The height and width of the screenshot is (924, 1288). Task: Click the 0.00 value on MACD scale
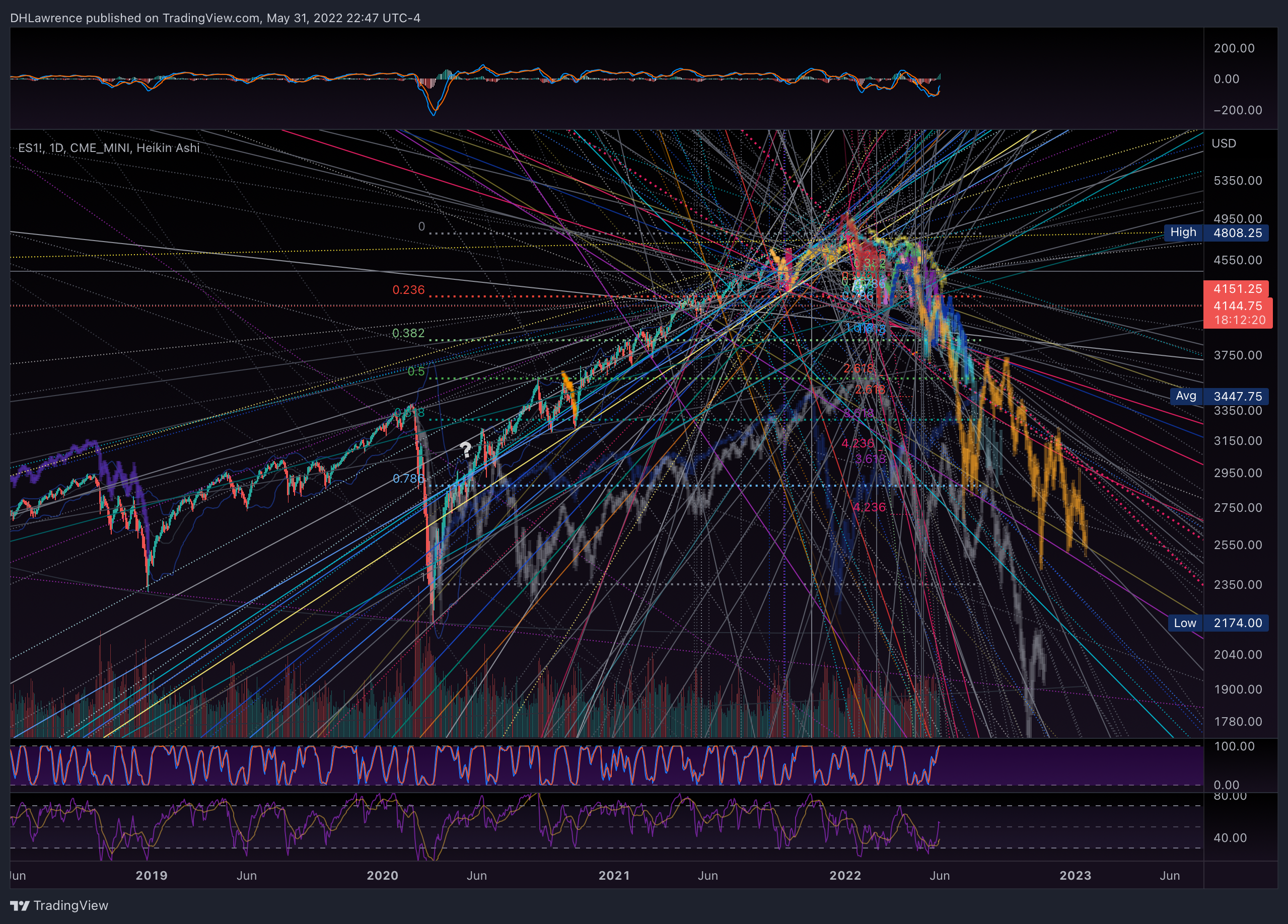(x=1227, y=79)
